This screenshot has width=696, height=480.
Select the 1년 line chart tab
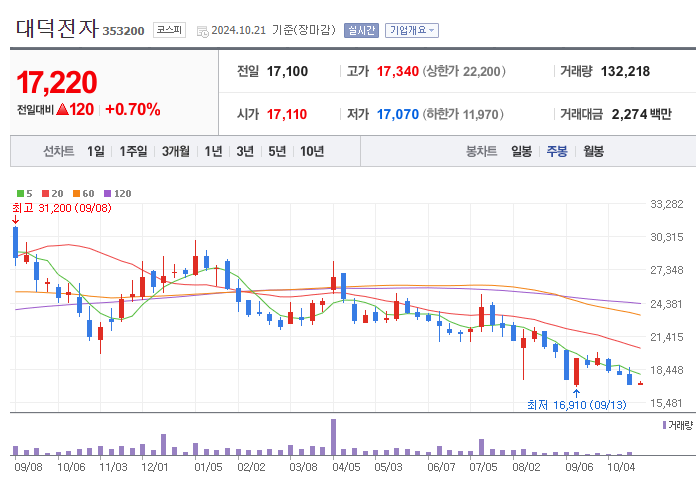(213, 151)
